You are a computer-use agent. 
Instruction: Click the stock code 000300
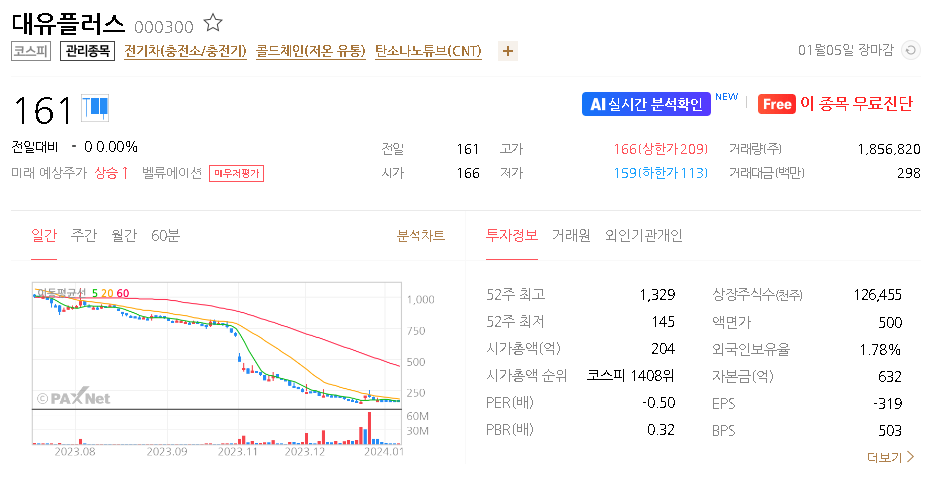point(163,27)
